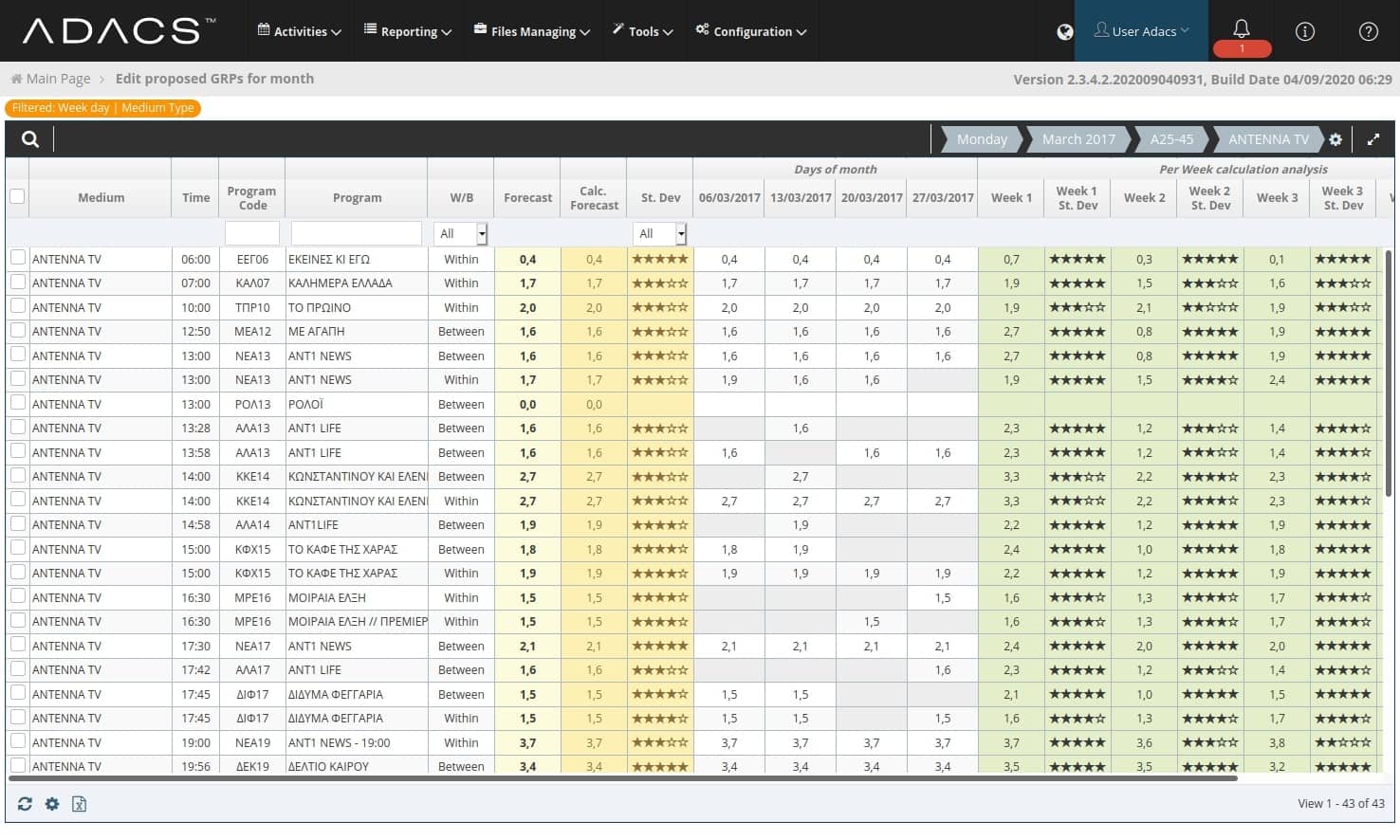Open the bottom toolbar settings gear icon

52,804
